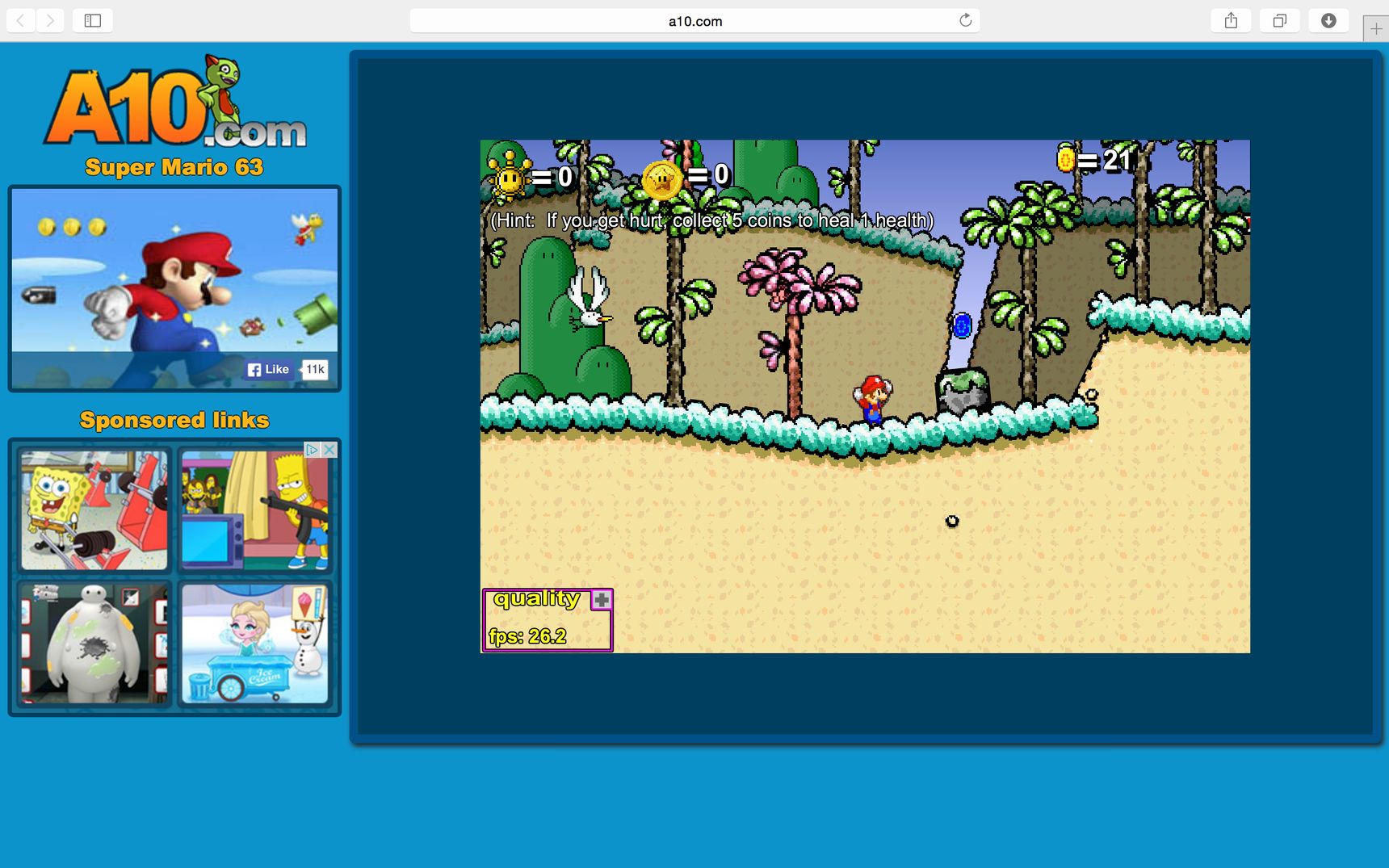Toggle the Safari sidebar button
1389x868 pixels.
click(93, 20)
